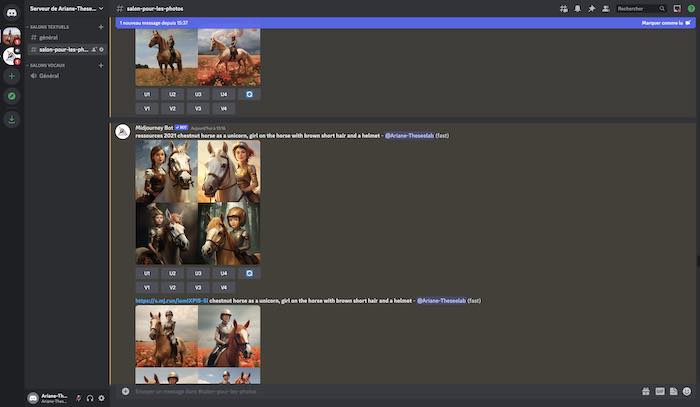Click V1 under the top image grid
Image resolution: width=700 pixels, height=407 pixels.
pyautogui.click(x=147, y=108)
